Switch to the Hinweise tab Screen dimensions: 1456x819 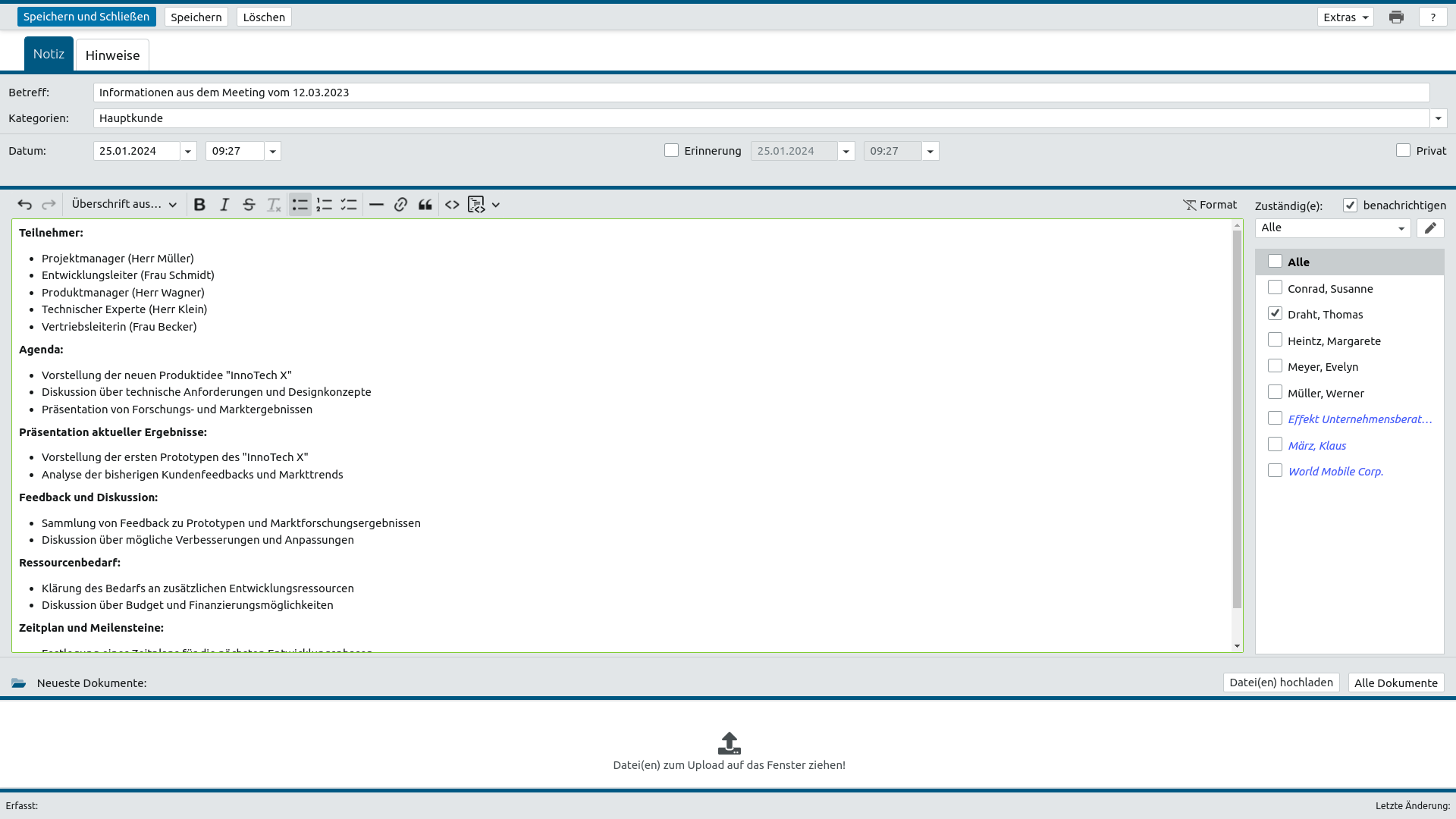[112, 55]
